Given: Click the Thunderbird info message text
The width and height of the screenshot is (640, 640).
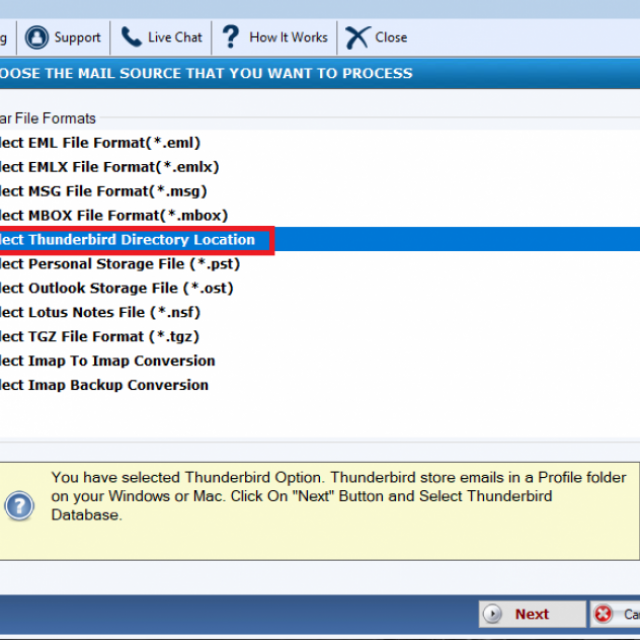Looking at the screenshot, I should coord(339,496).
